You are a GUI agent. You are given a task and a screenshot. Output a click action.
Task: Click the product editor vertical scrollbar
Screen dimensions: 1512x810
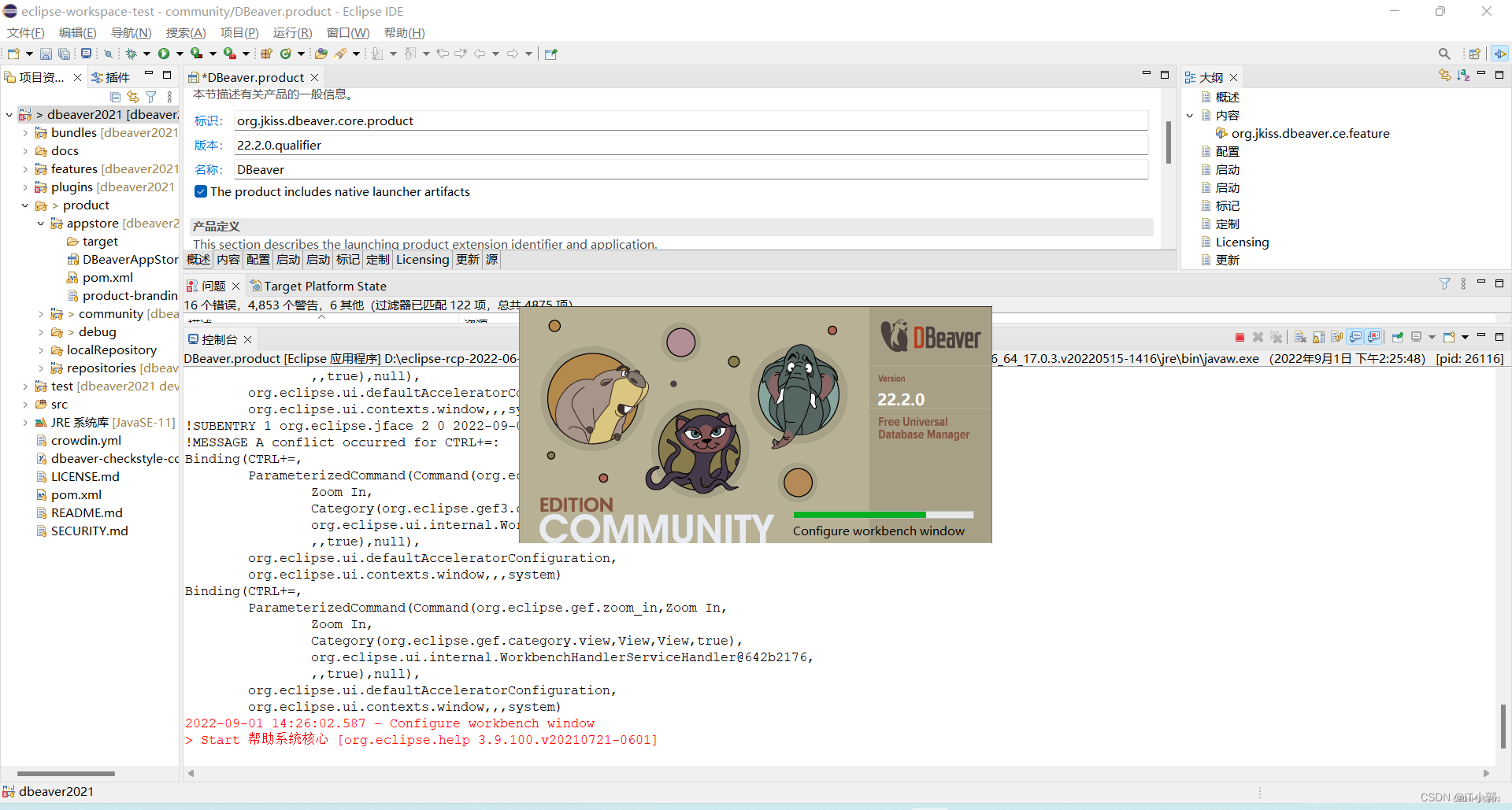(x=1168, y=142)
